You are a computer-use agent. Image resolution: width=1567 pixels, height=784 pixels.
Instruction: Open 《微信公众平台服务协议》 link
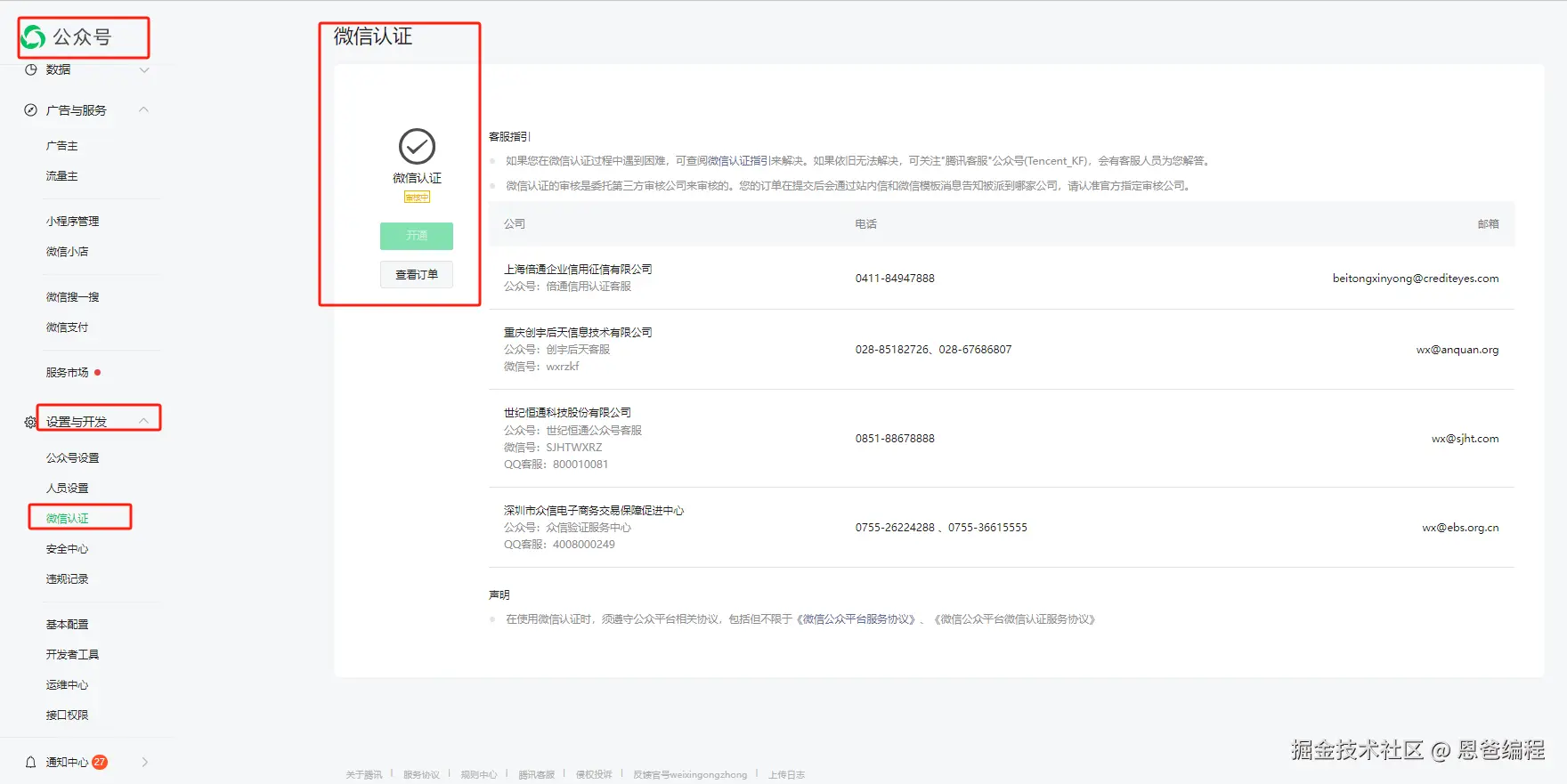point(856,619)
